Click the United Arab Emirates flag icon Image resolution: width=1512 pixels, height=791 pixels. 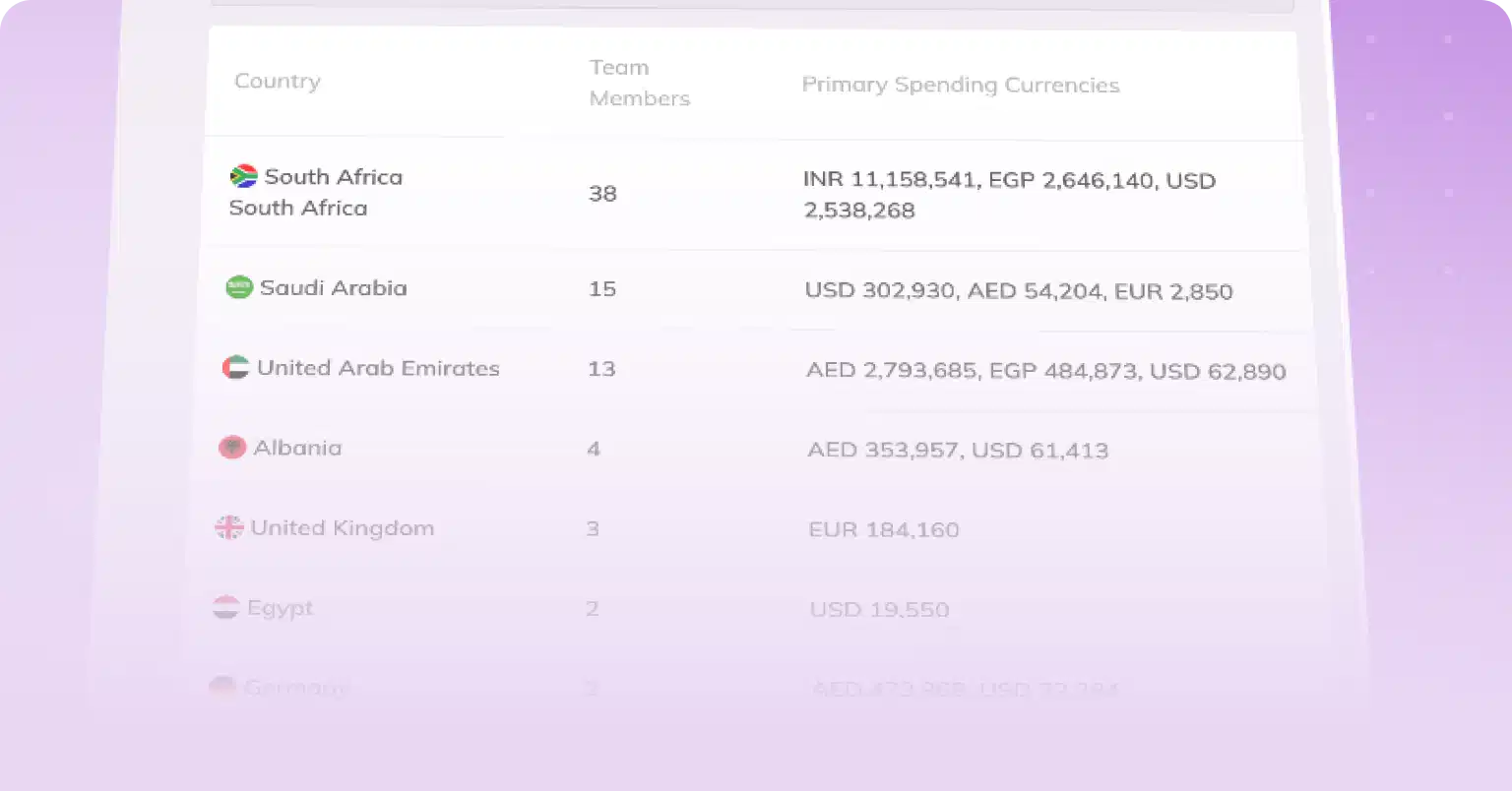coord(235,368)
